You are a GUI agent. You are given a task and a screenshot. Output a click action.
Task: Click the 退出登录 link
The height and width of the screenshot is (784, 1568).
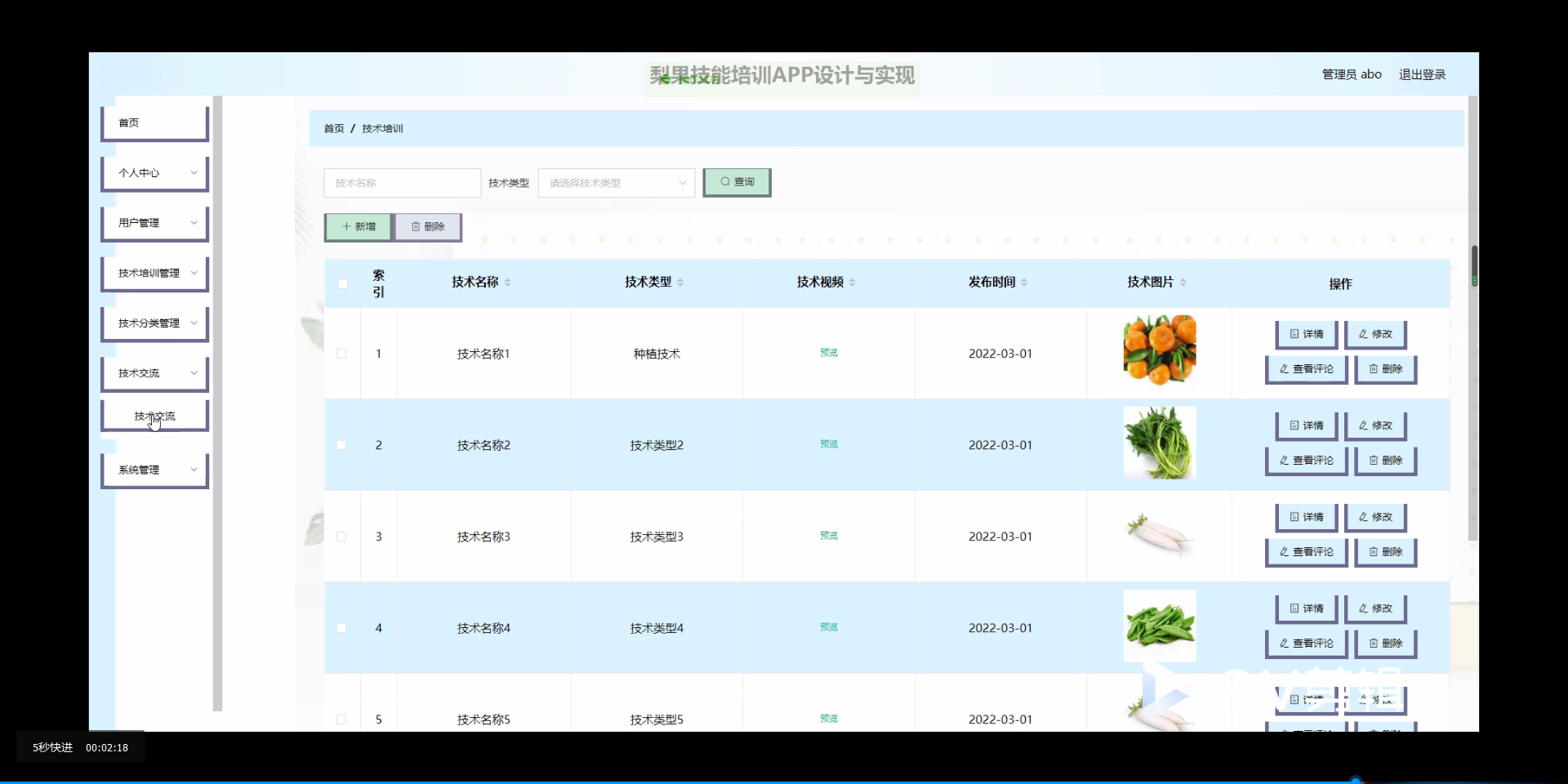point(1422,73)
